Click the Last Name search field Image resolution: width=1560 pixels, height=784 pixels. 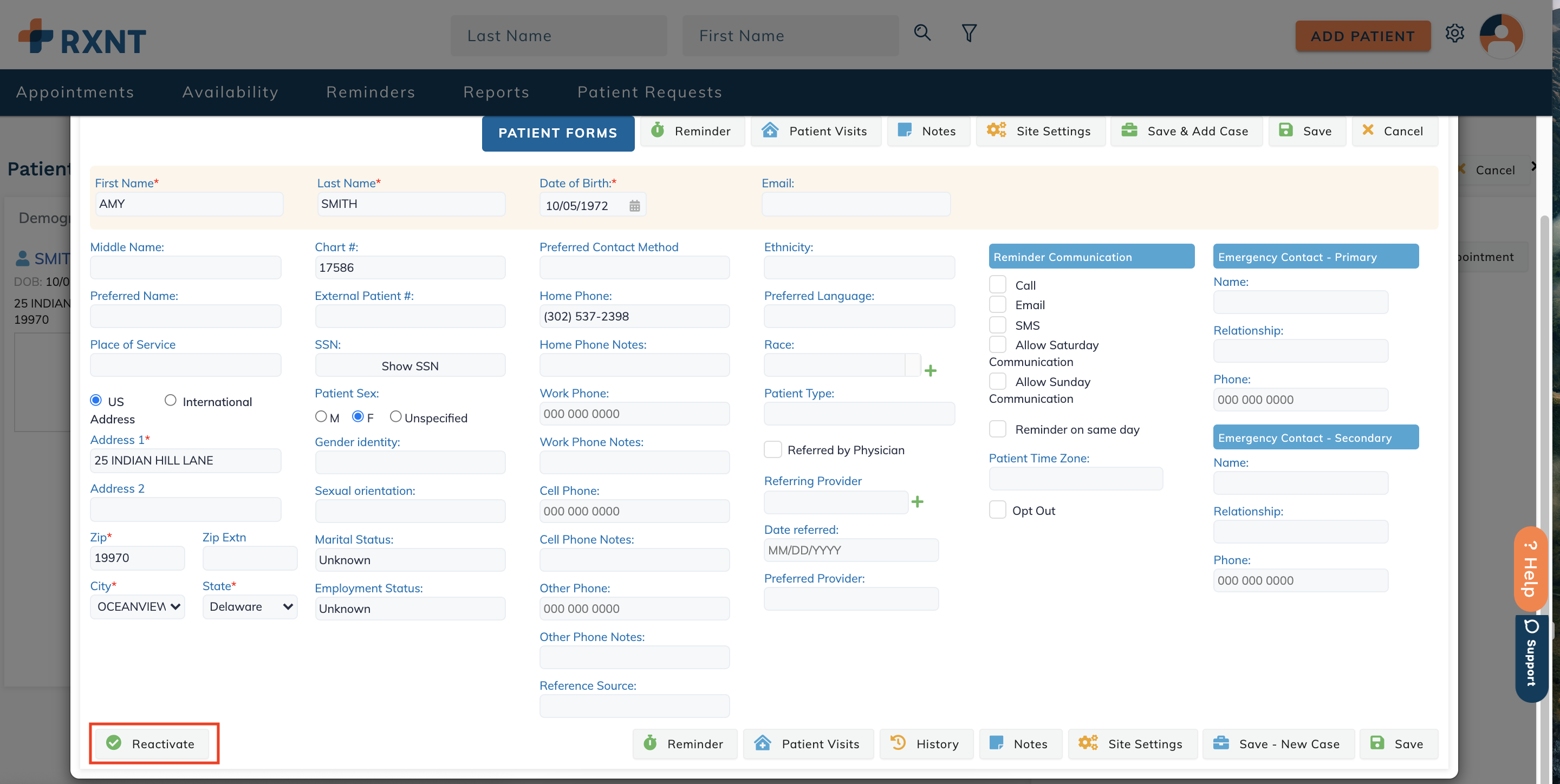pos(558,36)
